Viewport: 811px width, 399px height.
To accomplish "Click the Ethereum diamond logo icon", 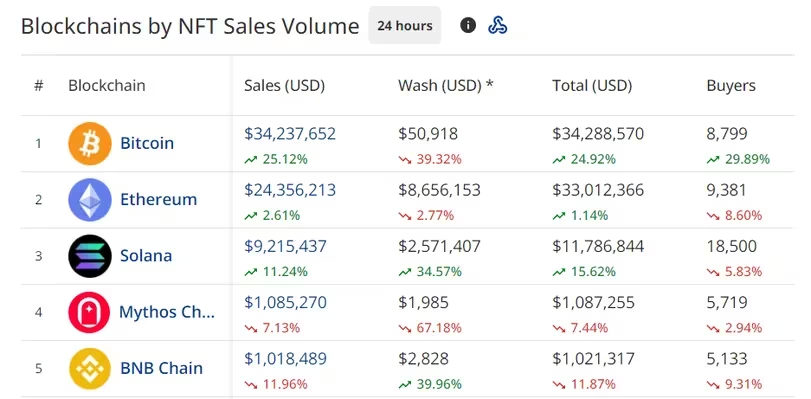I will tap(89, 200).
